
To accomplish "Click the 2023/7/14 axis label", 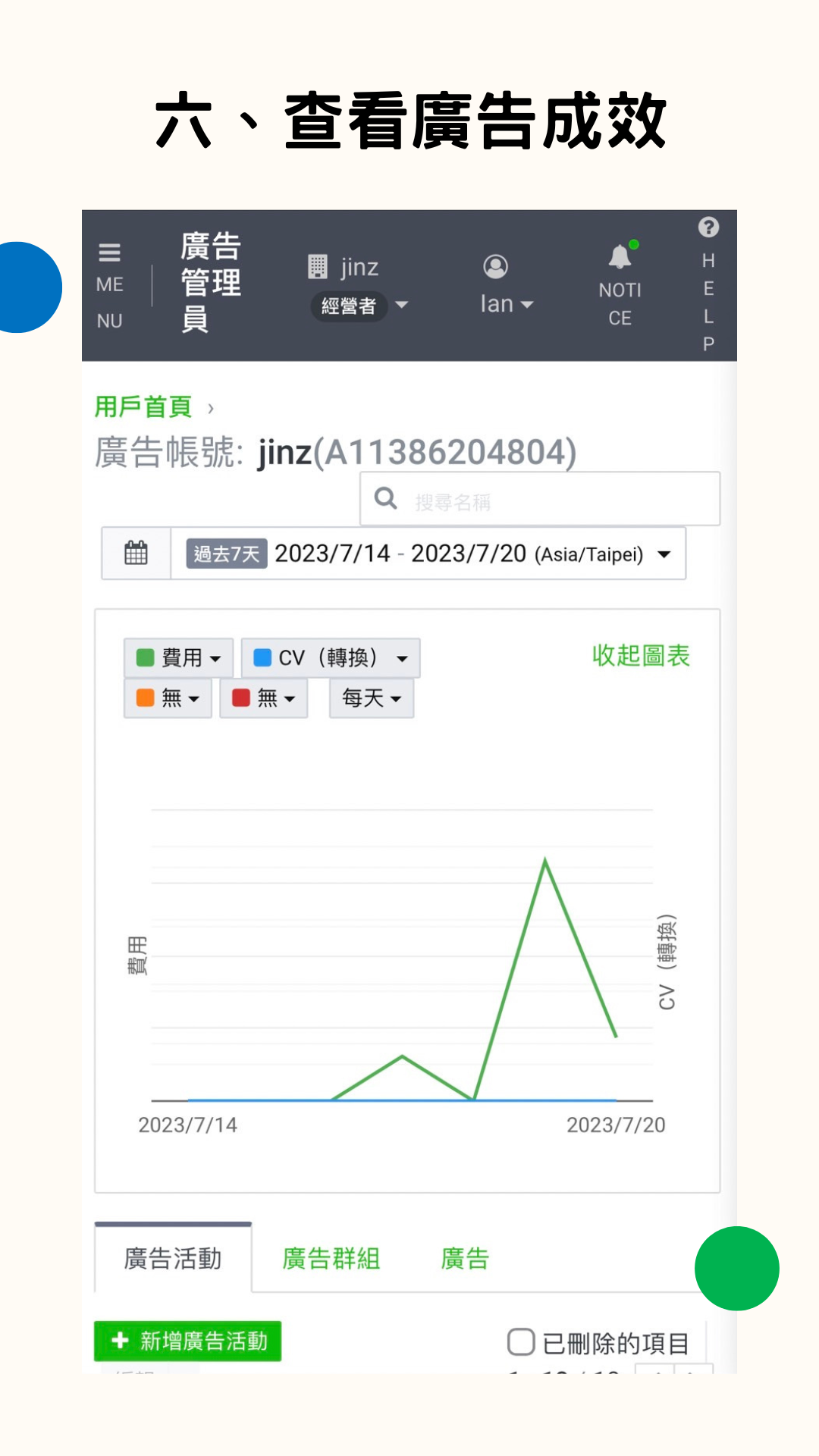I will [187, 1125].
